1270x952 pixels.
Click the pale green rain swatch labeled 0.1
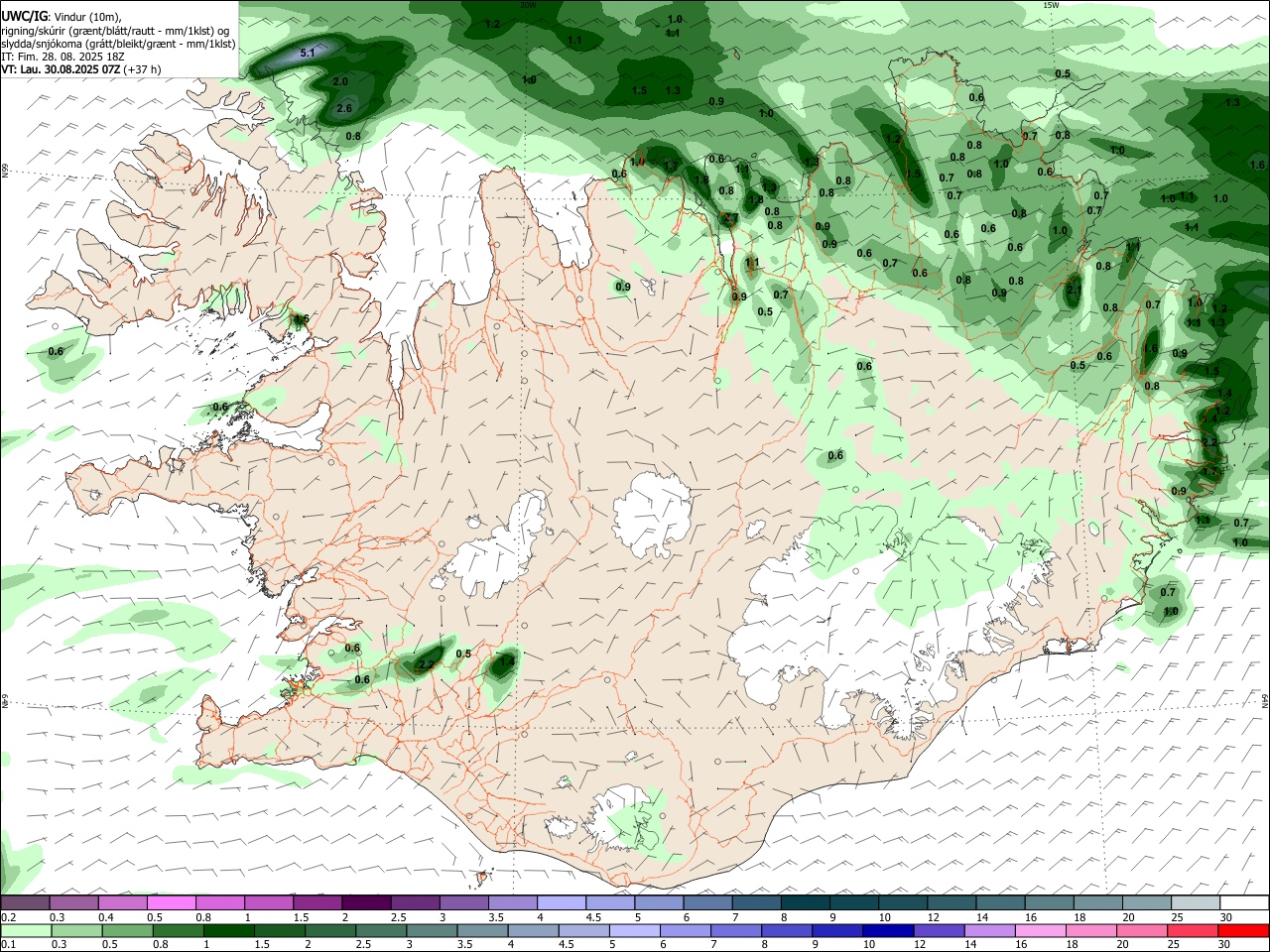[25, 930]
